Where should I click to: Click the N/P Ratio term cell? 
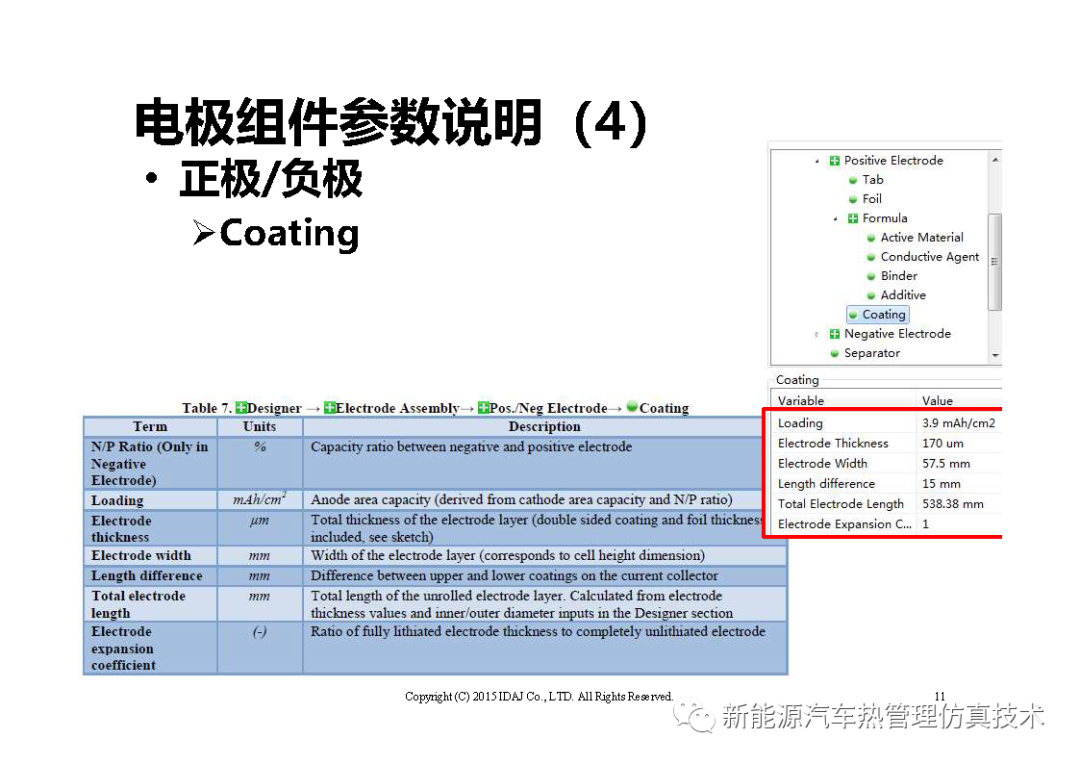[150, 464]
